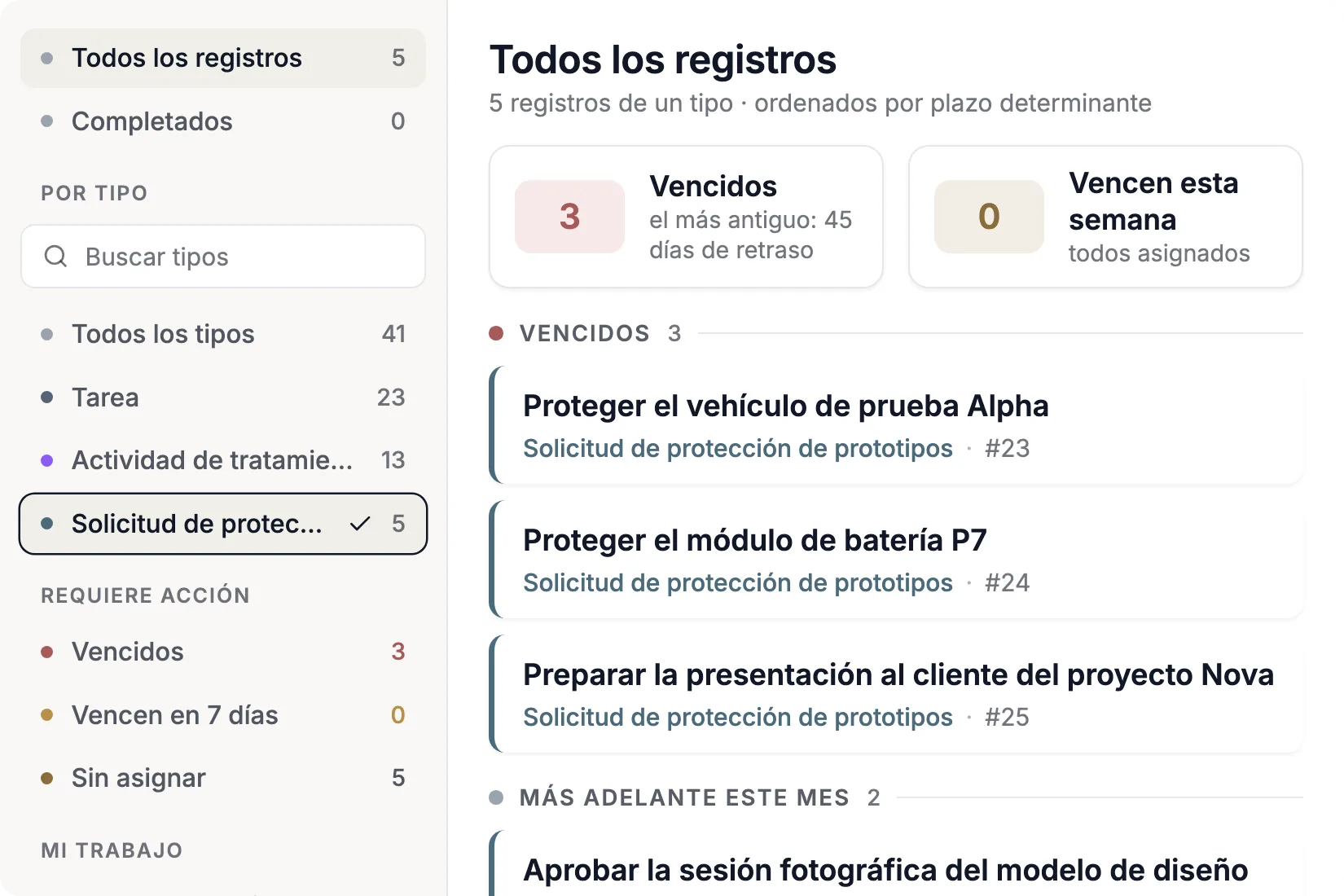Click the POR TIPO section heading

click(94, 193)
